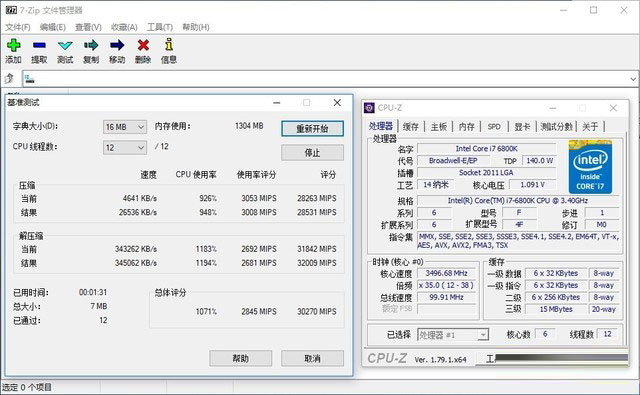The width and height of the screenshot is (640, 395).
Task: Click the up-folder icon beside address bar
Action: point(9,78)
